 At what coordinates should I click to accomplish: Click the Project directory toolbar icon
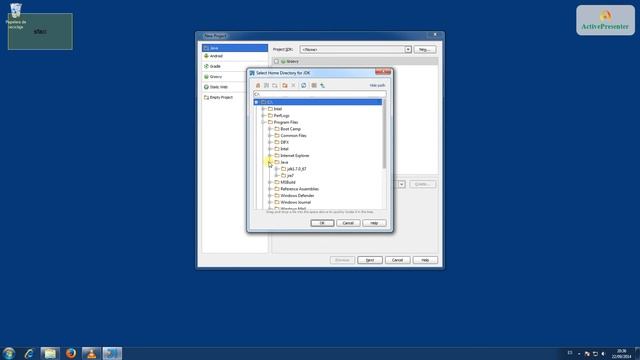tap(266, 85)
